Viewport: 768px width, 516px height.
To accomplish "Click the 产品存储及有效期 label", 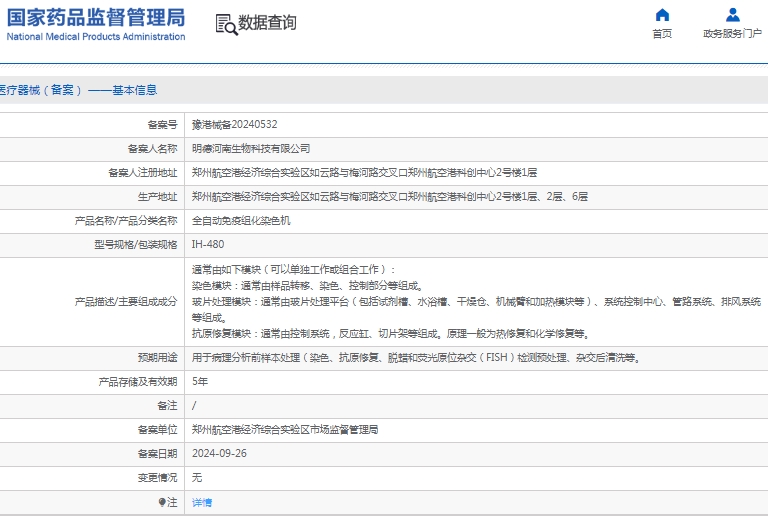I will coord(138,382).
